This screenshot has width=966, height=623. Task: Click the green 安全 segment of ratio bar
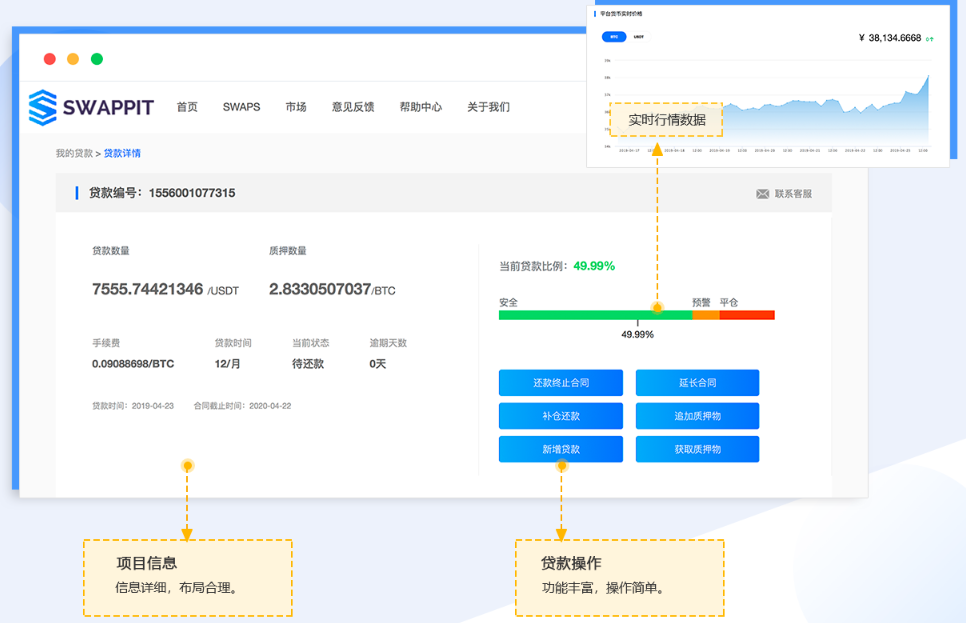(x=595, y=316)
